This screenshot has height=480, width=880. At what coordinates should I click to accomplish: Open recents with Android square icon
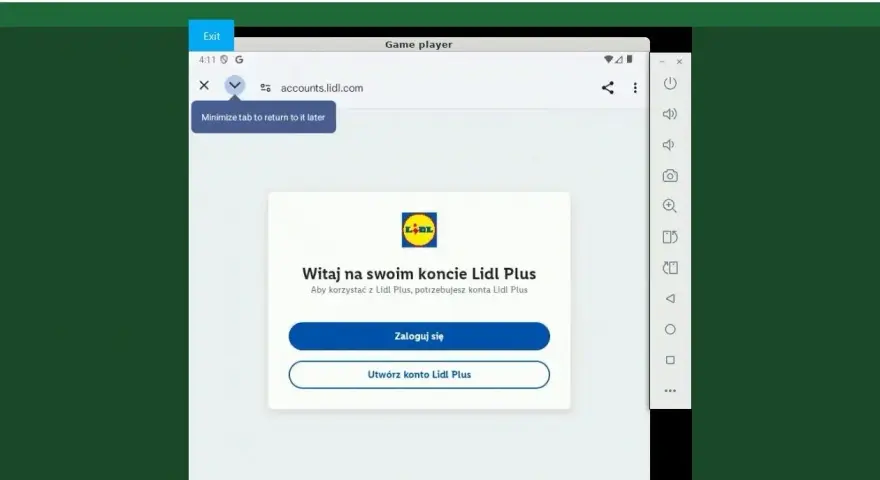click(x=670, y=360)
